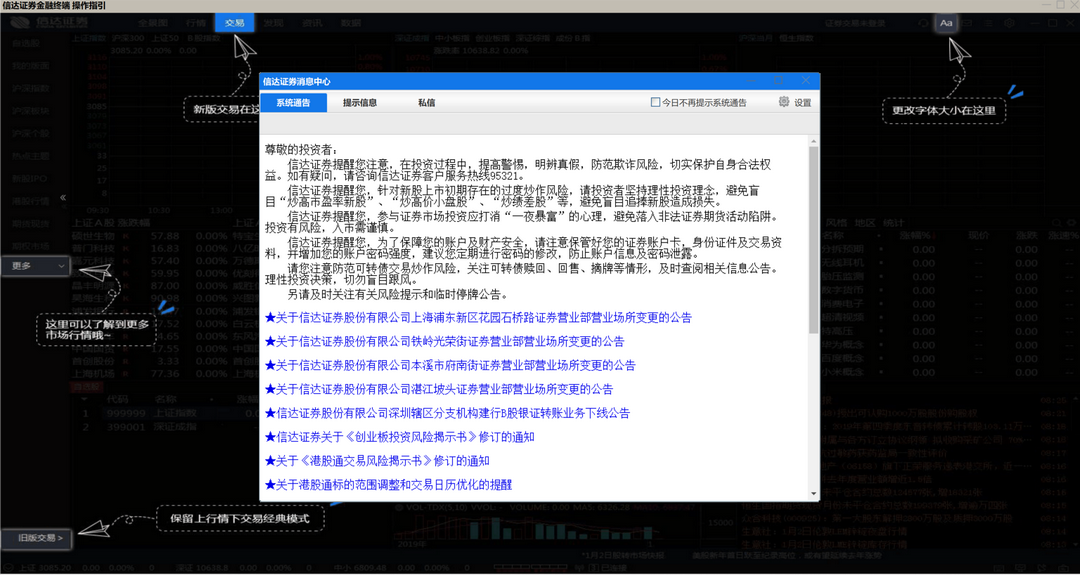Open the 港股通交易风险揭示书 revision notice

tap(377, 461)
